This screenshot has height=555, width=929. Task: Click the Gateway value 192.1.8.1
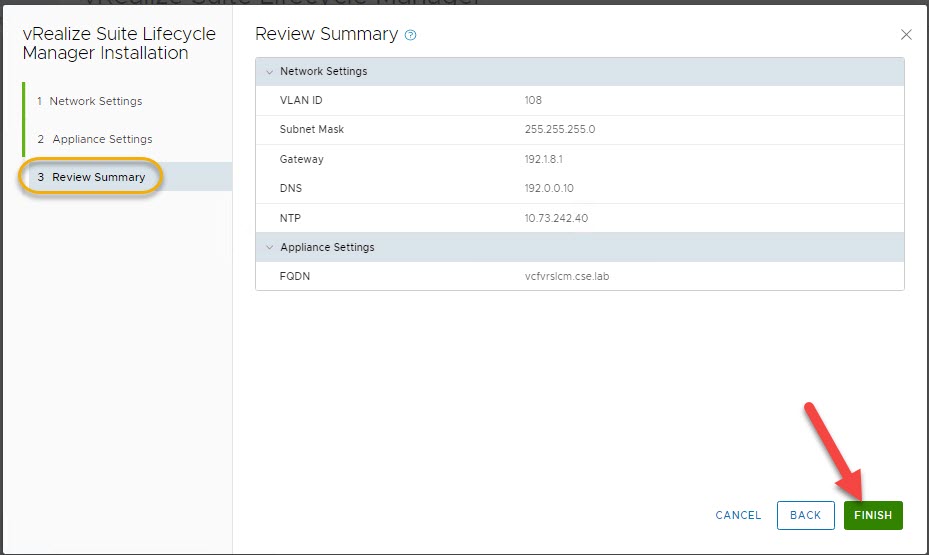click(548, 159)
